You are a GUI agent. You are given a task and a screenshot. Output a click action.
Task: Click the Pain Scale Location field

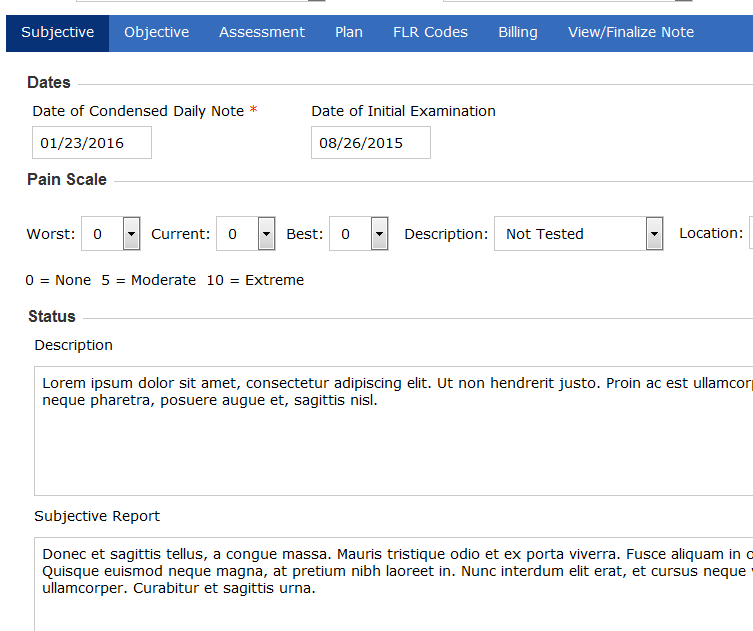click(x=749, y=234)
